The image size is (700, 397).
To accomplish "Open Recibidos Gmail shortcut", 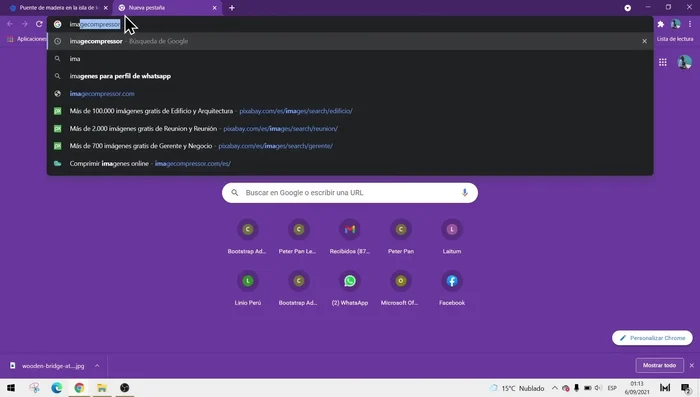I will coord(350,237).
